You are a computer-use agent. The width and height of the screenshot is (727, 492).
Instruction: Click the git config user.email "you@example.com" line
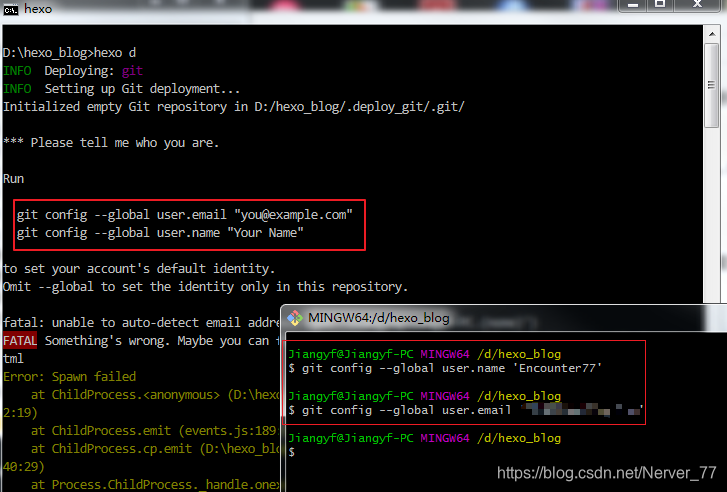click(x=185, y=215)
